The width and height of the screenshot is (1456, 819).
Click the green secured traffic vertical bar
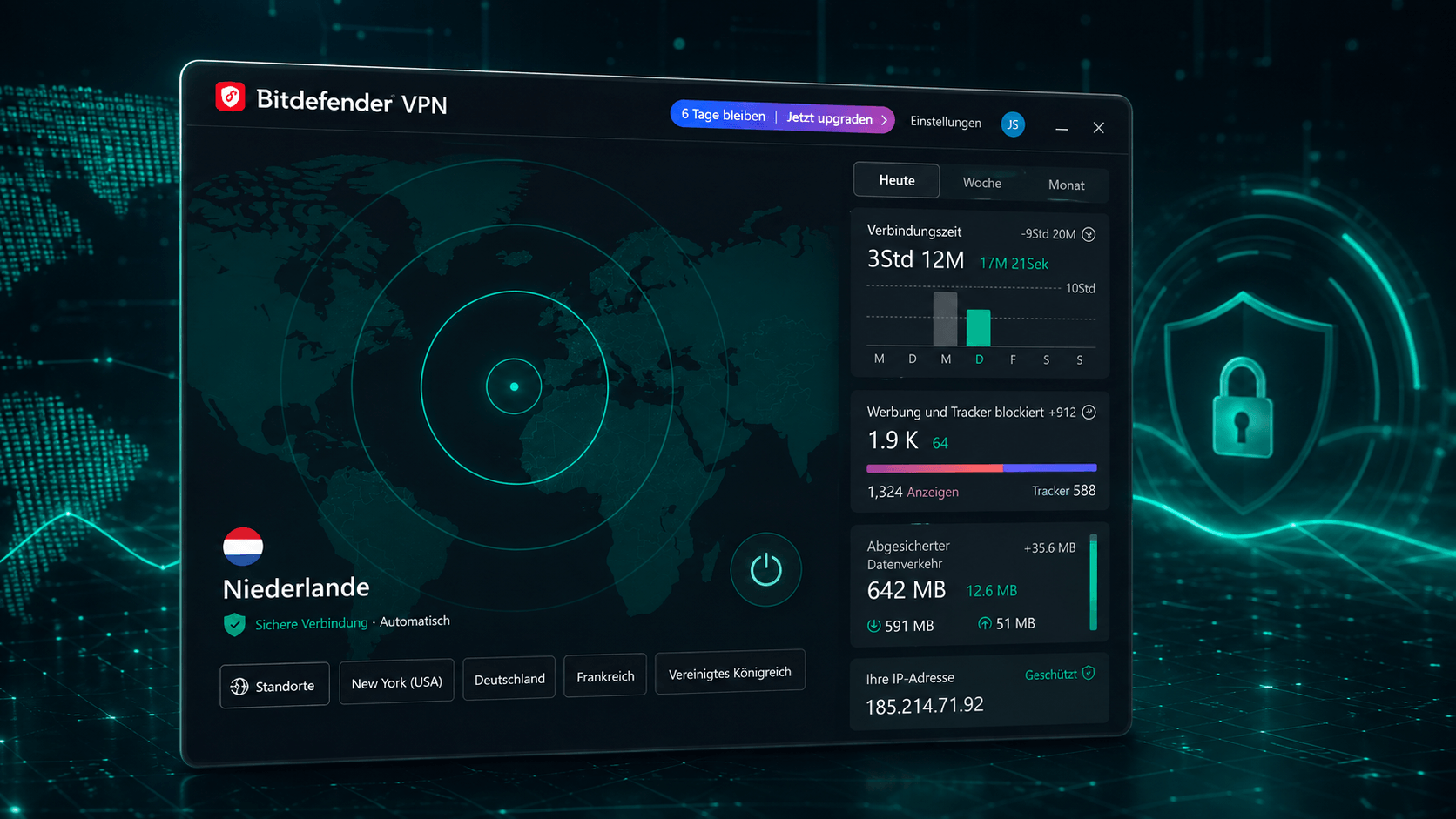(x=1094, y=582)
